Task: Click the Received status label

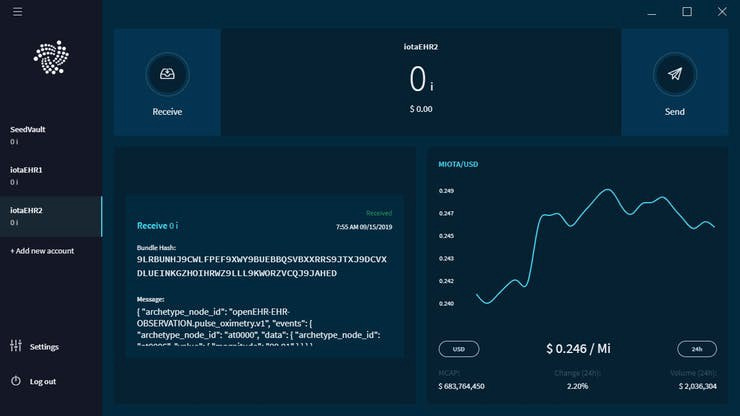Action: point(379,213)
